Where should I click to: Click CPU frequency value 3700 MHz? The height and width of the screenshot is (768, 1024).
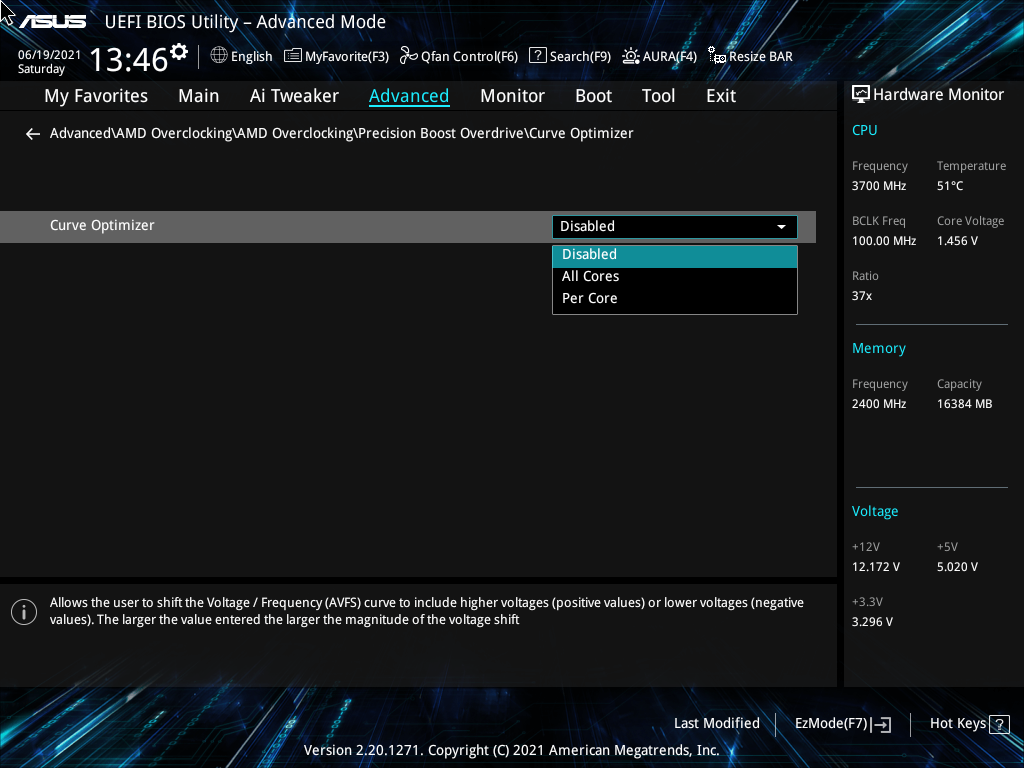[878, 186]
